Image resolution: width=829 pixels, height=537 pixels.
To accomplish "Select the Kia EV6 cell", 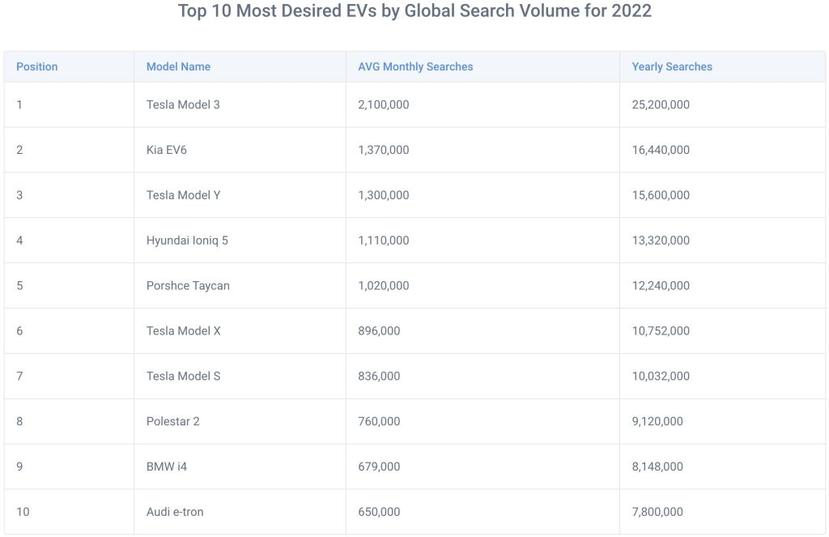I will [x=166, y=150].
